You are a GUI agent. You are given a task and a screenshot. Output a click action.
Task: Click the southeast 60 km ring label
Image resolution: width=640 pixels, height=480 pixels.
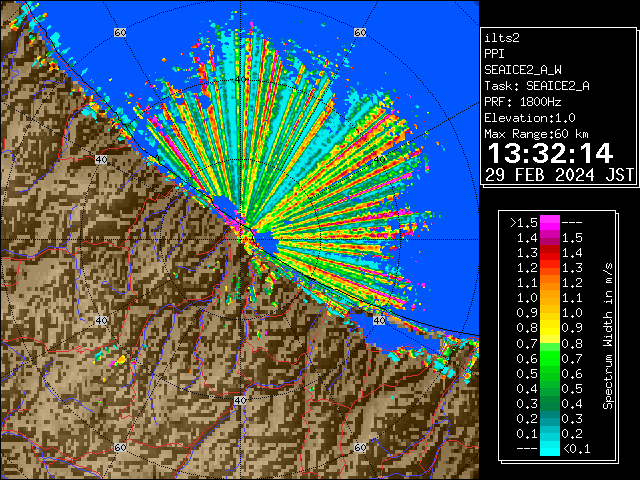coord(360,447)
